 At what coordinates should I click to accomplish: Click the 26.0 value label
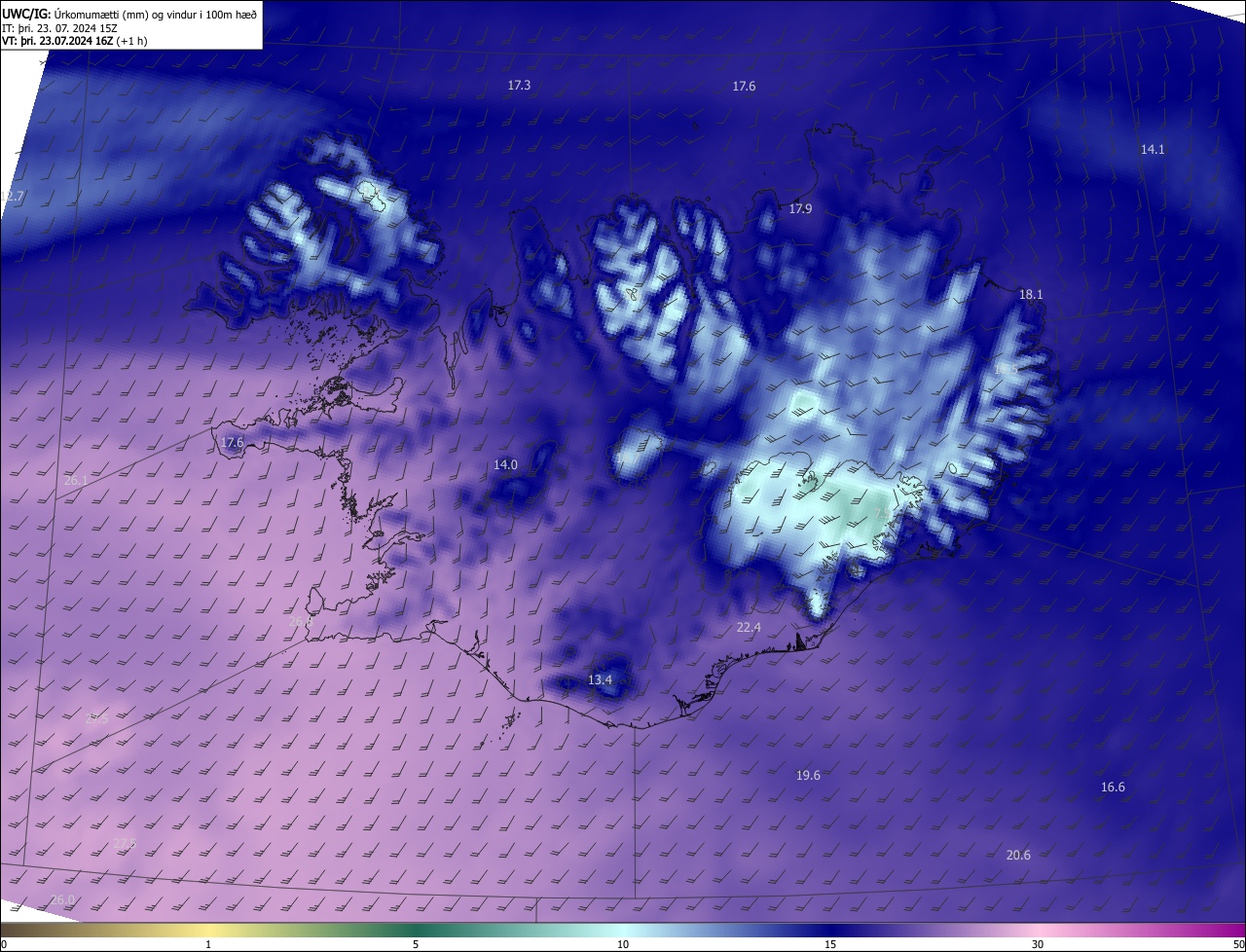click(61, 900)
